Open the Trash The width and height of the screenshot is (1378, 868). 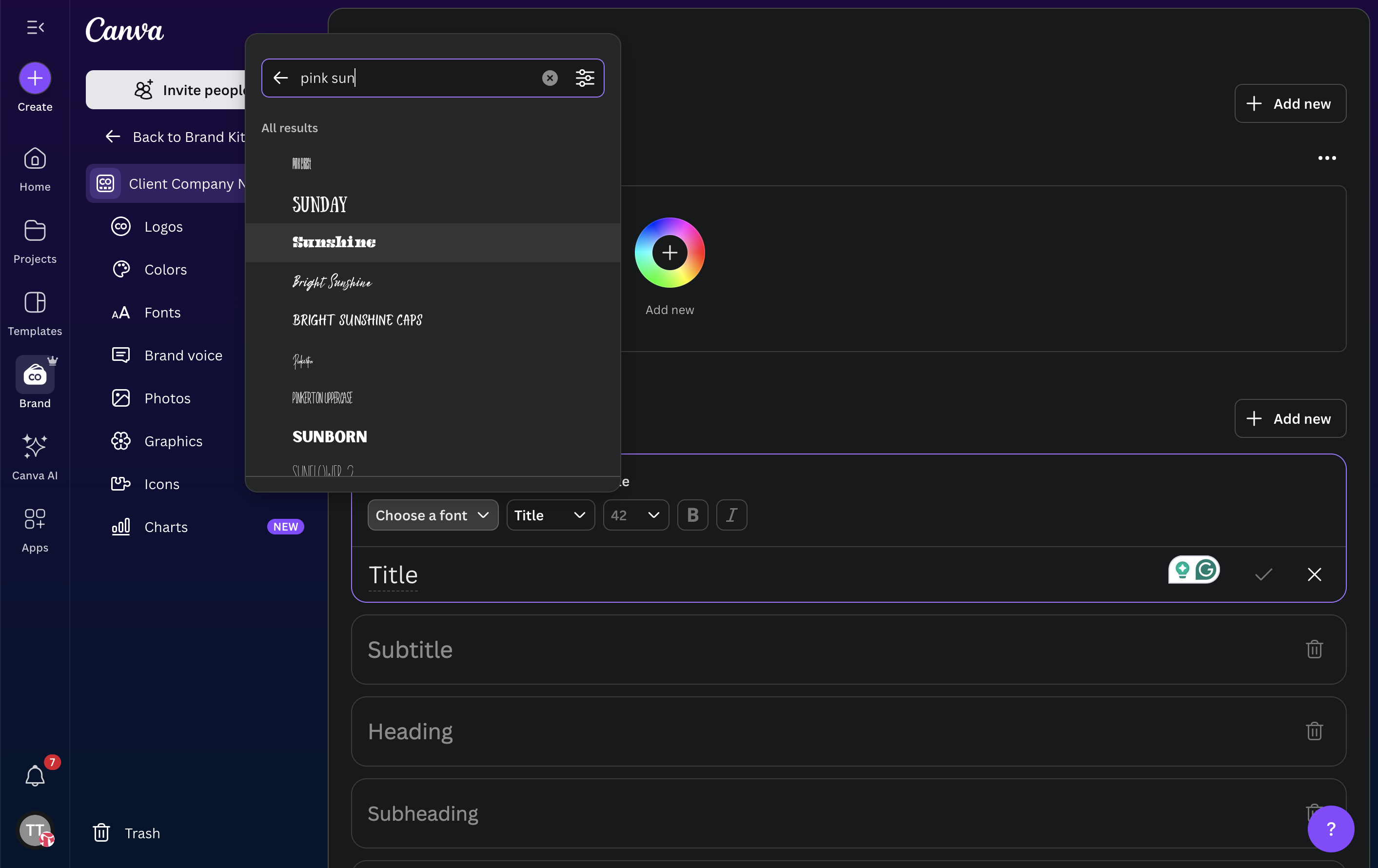(x=127, y=833)
